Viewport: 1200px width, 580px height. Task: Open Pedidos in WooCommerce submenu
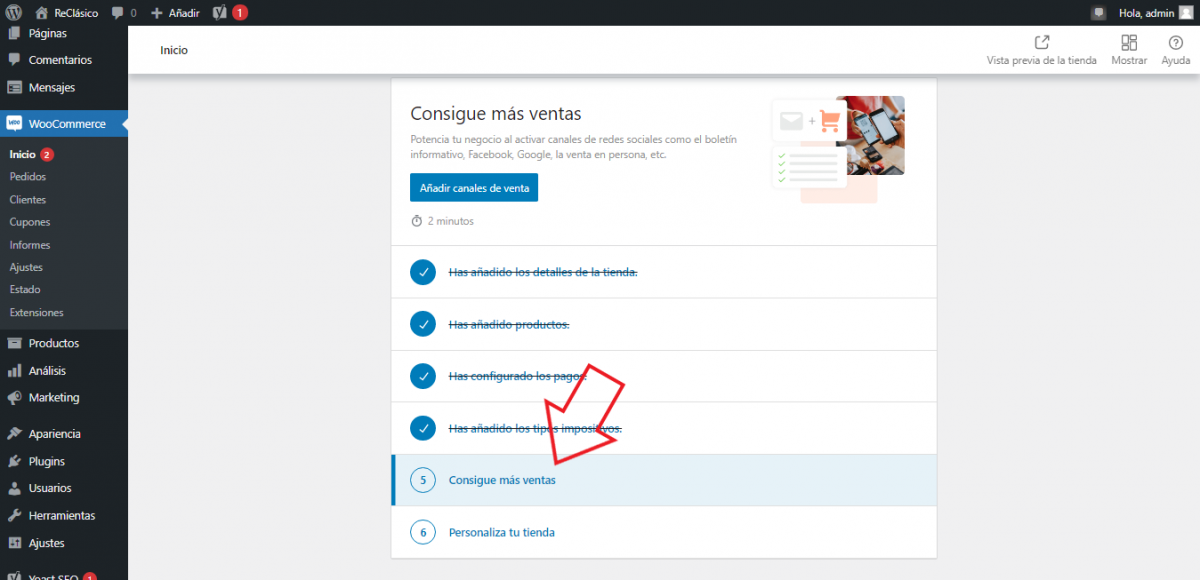coord(28,177)
